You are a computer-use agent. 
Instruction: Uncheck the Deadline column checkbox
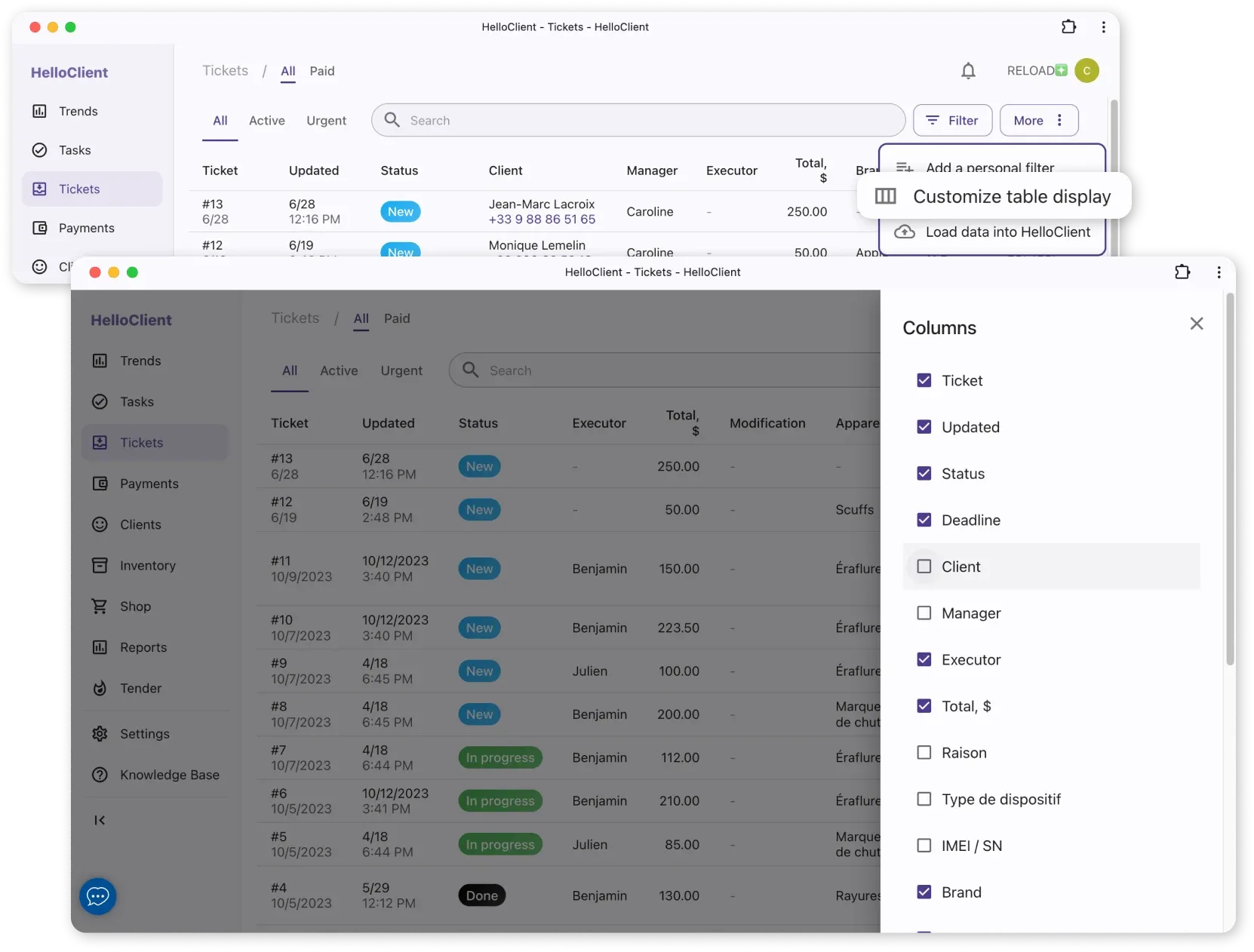click(924, 520)
